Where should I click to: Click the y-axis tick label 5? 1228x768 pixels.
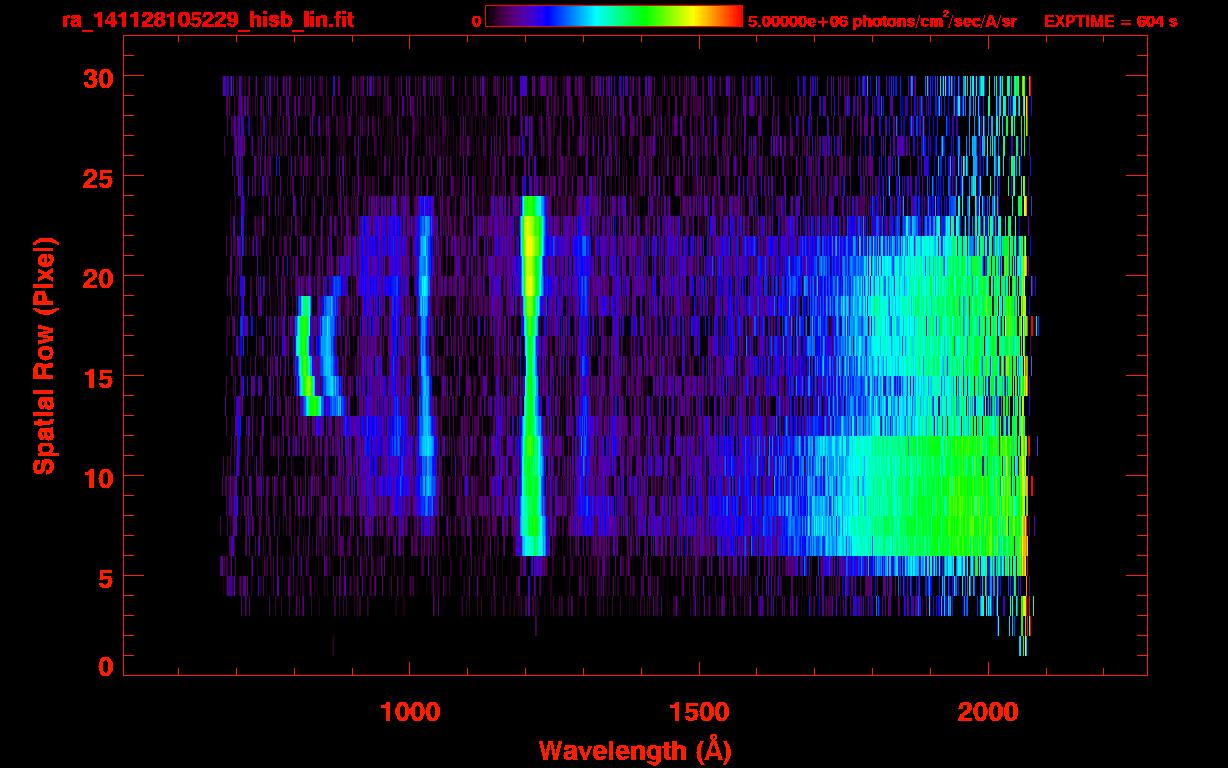(x=103, y=577)
